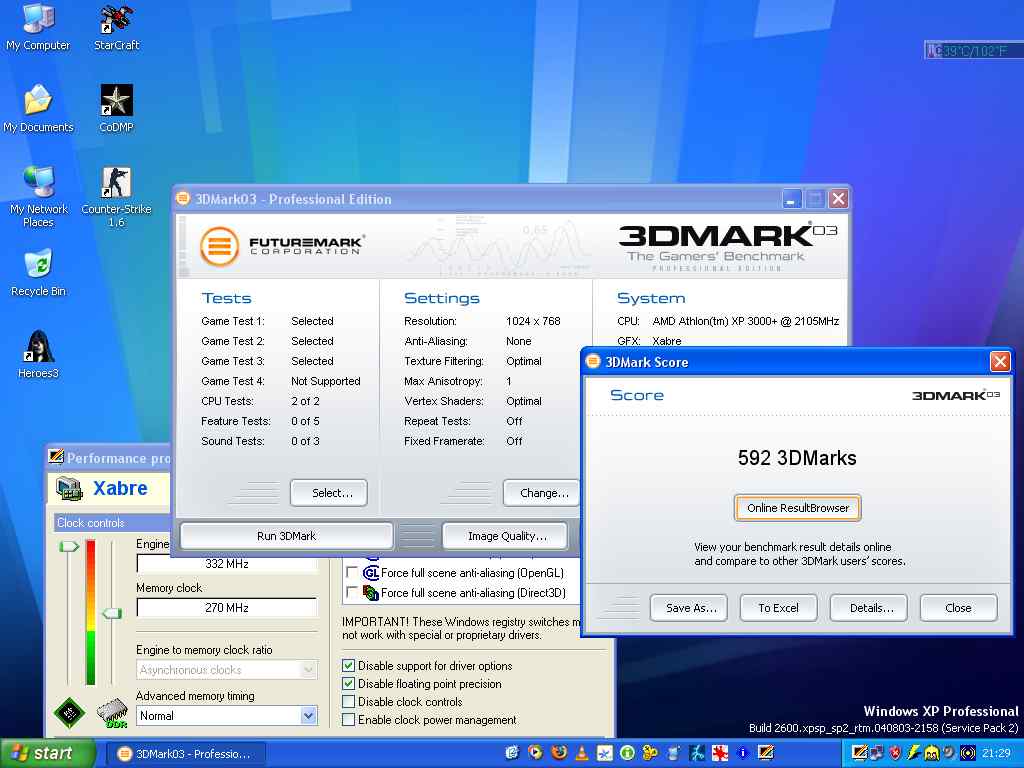Uncheck Disable floating point precision
Image resolution: width=1024 pixels, height=768 pixels.
click(349, 684)
